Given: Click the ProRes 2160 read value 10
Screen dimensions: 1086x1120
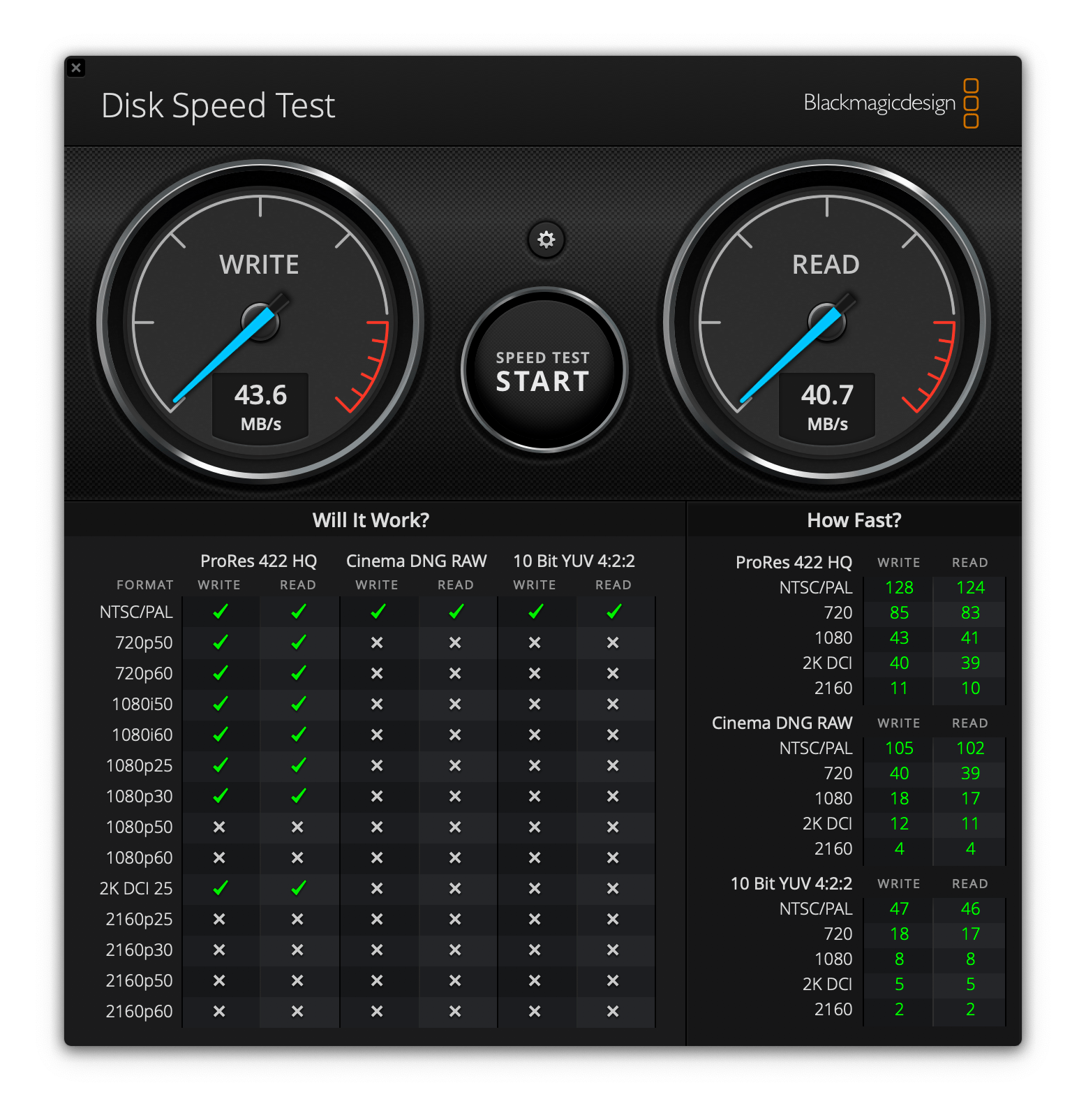Looking at the screenshot, I should (970, 688).
